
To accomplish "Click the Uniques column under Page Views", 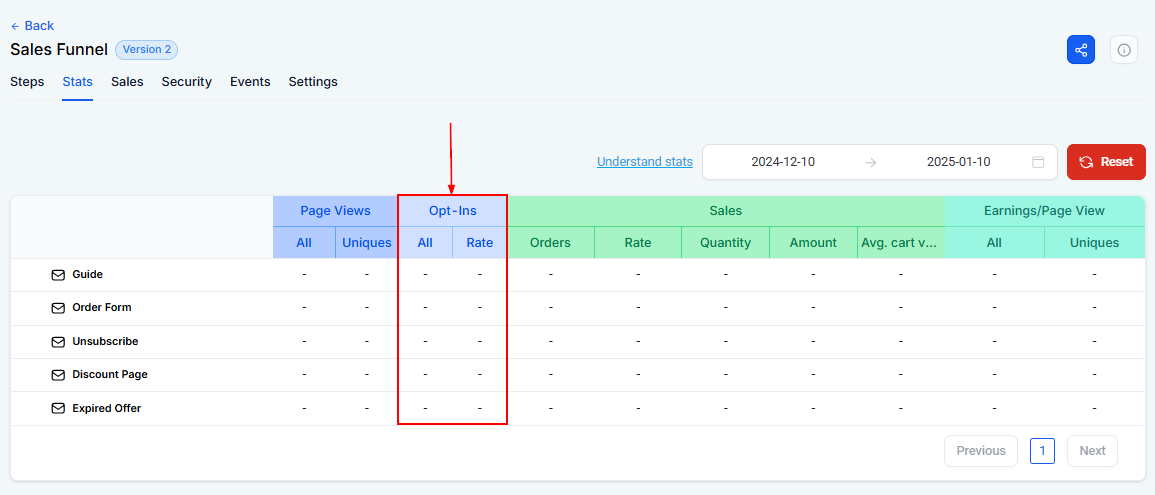I will click(367, 242).
